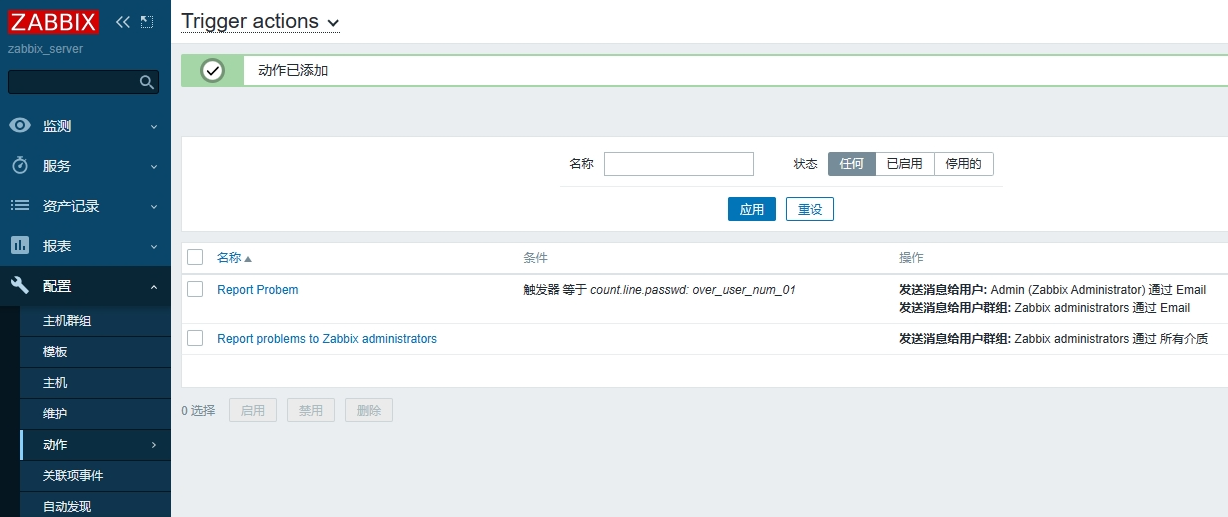Click the 配置 wrench icon
The image size is (1228, 517).
(x=20, y=286)
